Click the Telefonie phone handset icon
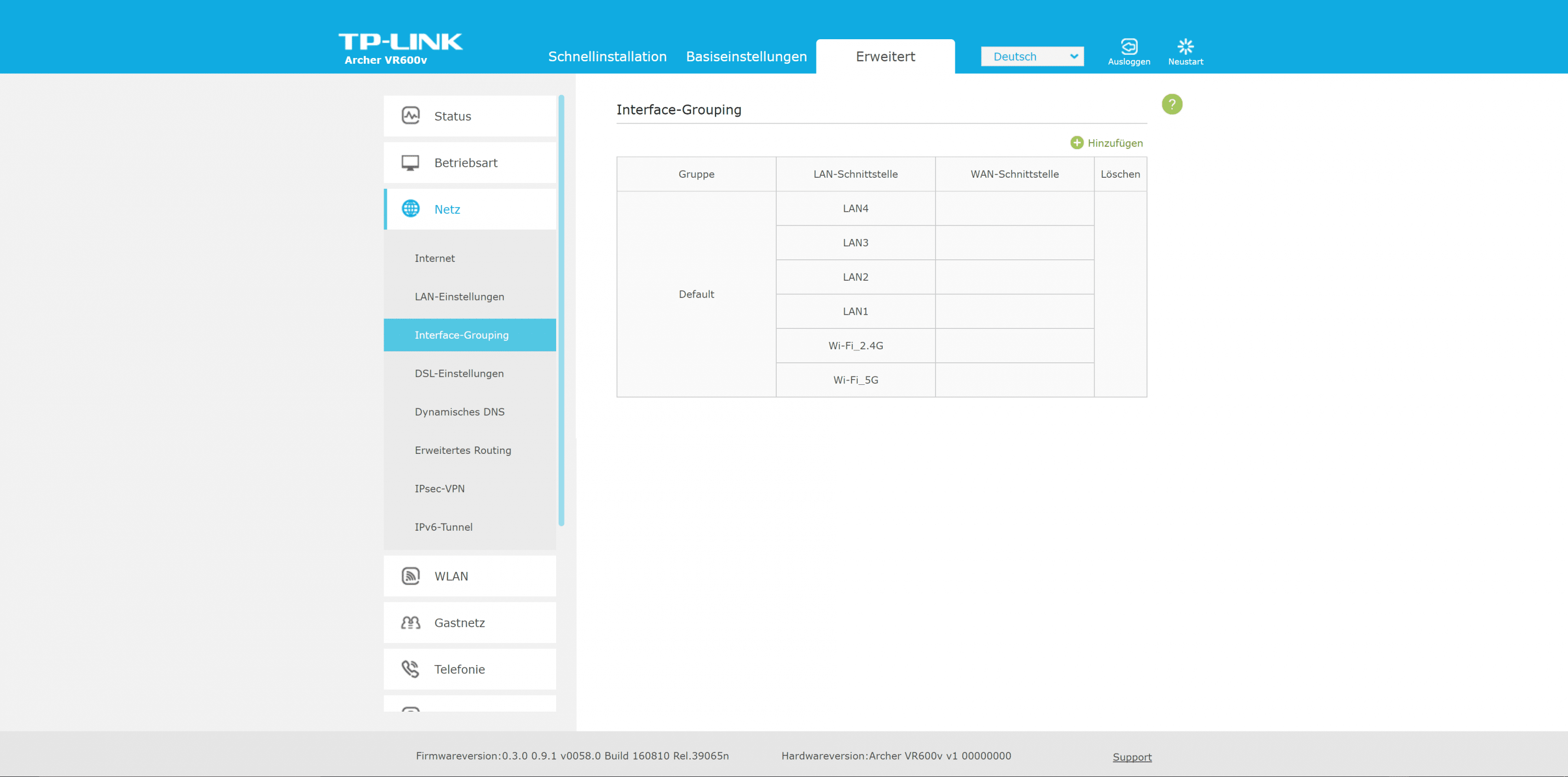Viewport: 1568px width, 777px height. click(x=410, y=669)
